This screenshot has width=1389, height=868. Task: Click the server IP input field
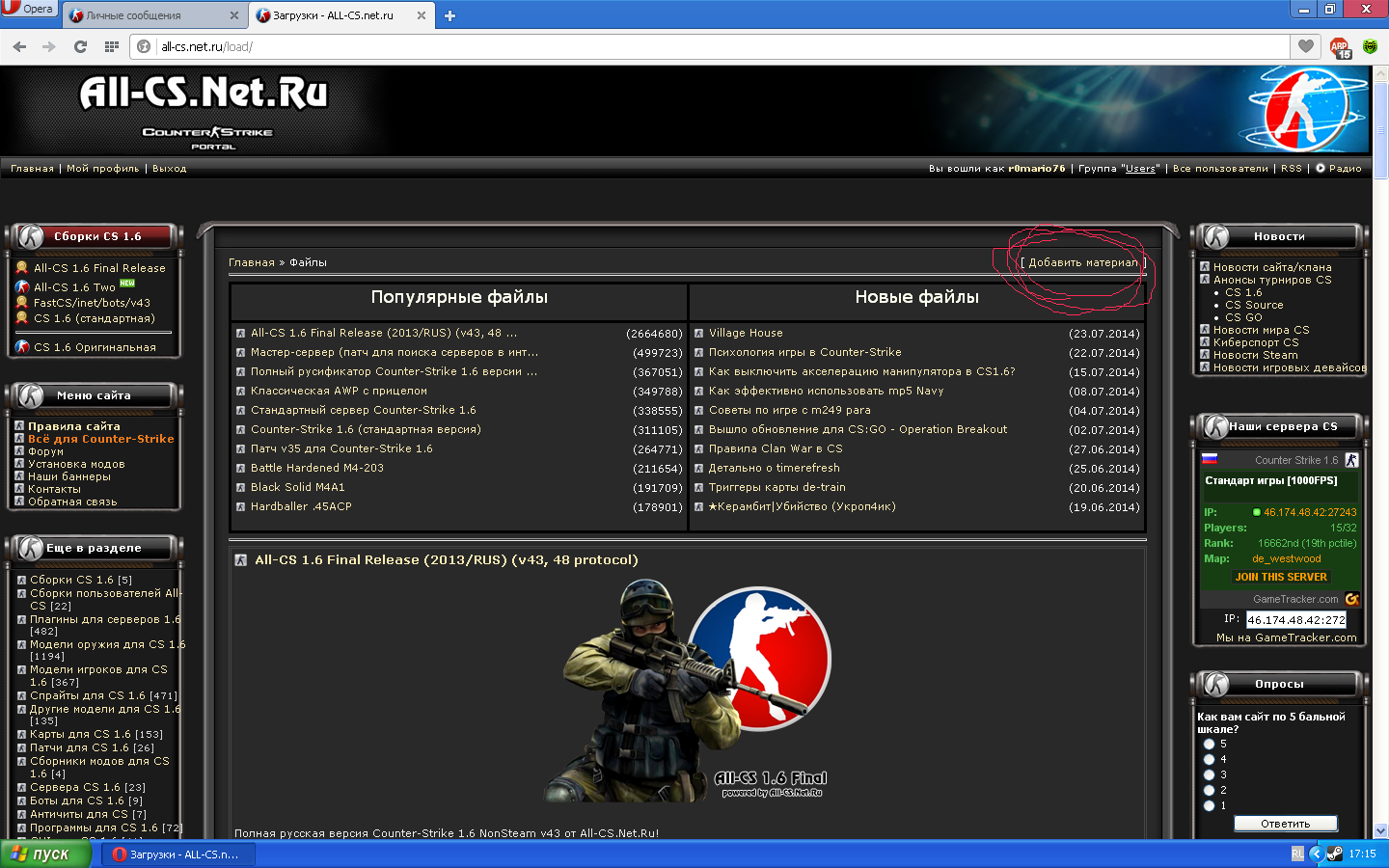tap(1295, 620)
